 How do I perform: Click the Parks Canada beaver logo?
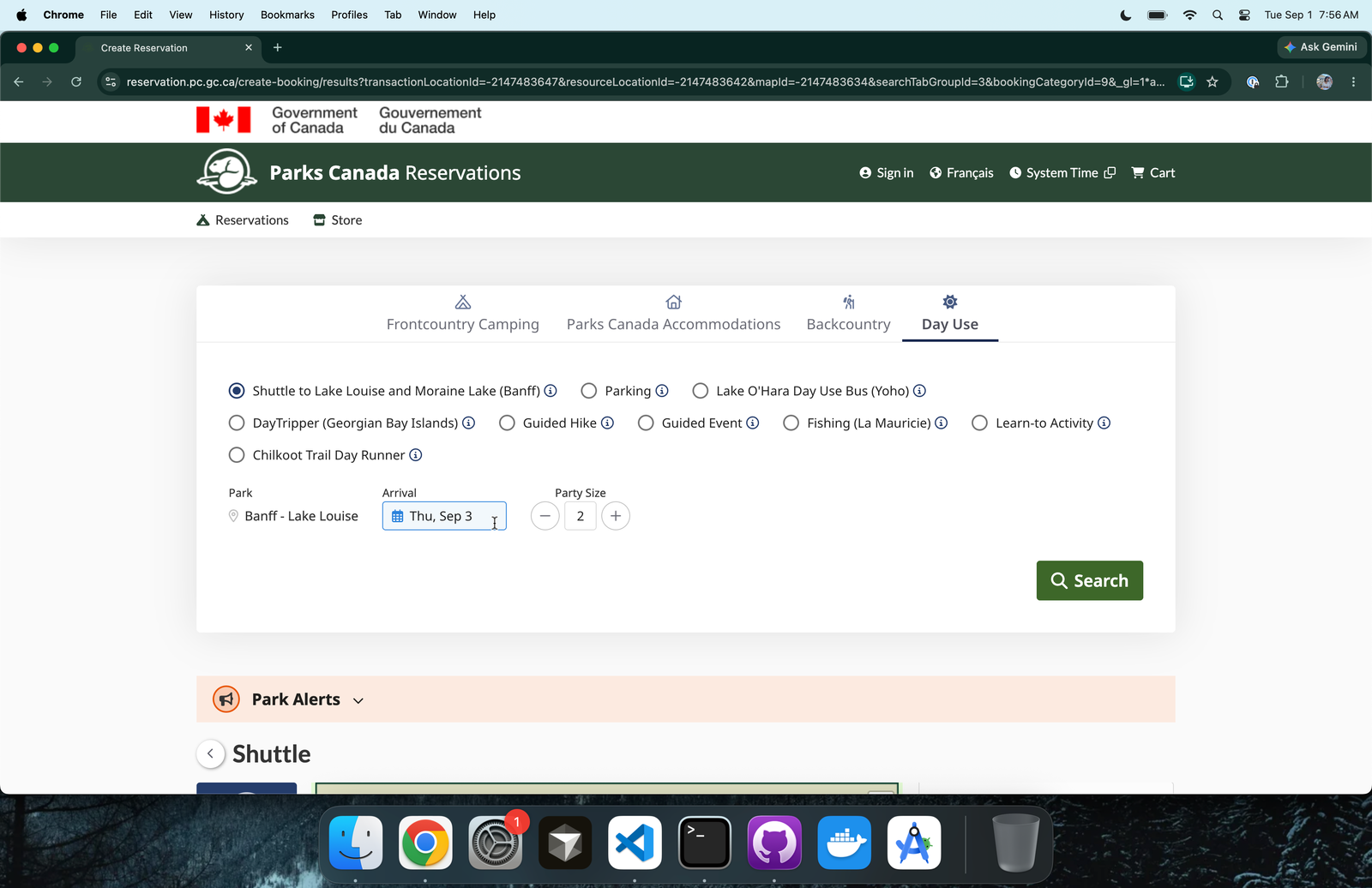click(227, 171)
